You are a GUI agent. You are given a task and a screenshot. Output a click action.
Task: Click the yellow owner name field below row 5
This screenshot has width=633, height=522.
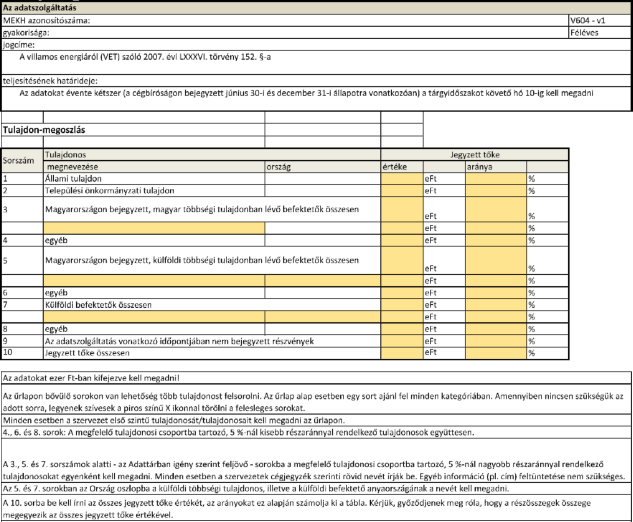pos(154,281)
